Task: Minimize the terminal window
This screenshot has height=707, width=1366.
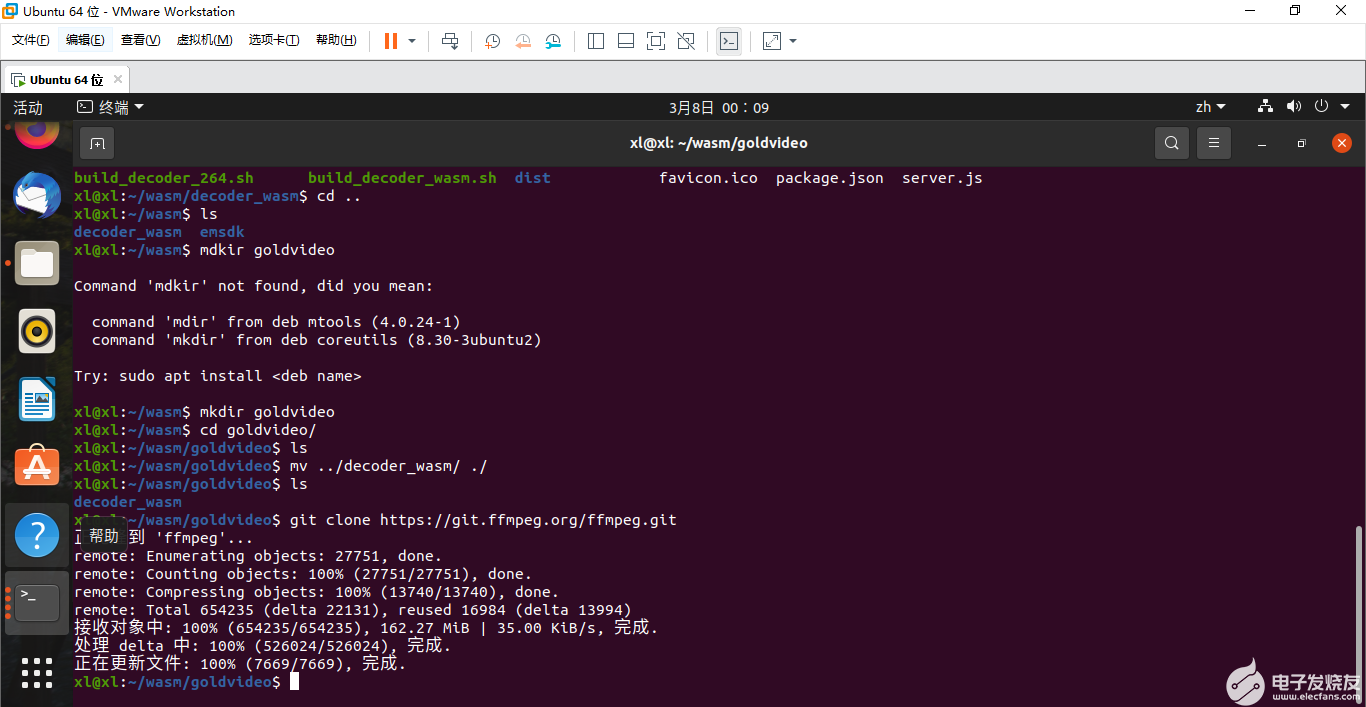Action: click(x=1261, y=144)
